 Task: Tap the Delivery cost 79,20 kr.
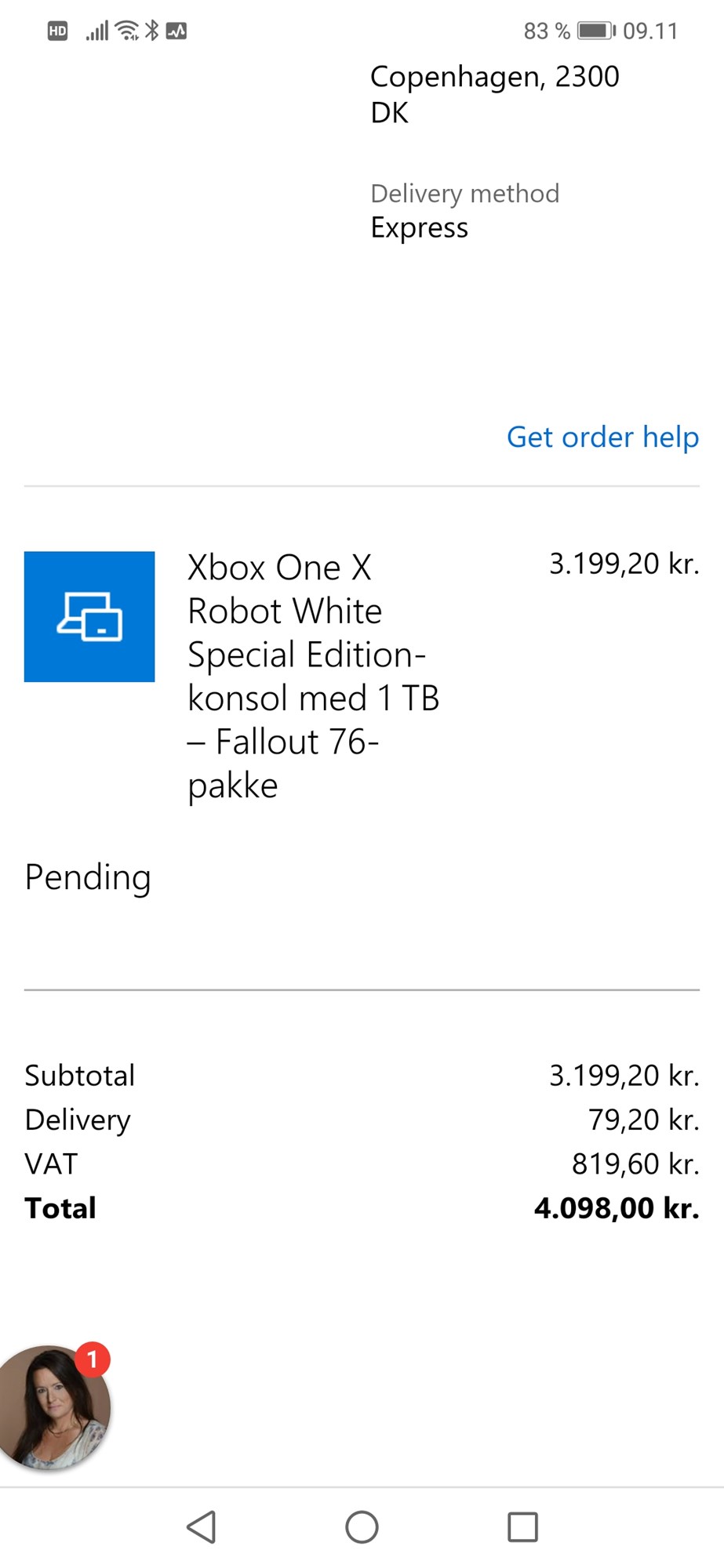tap(643, 1120)
